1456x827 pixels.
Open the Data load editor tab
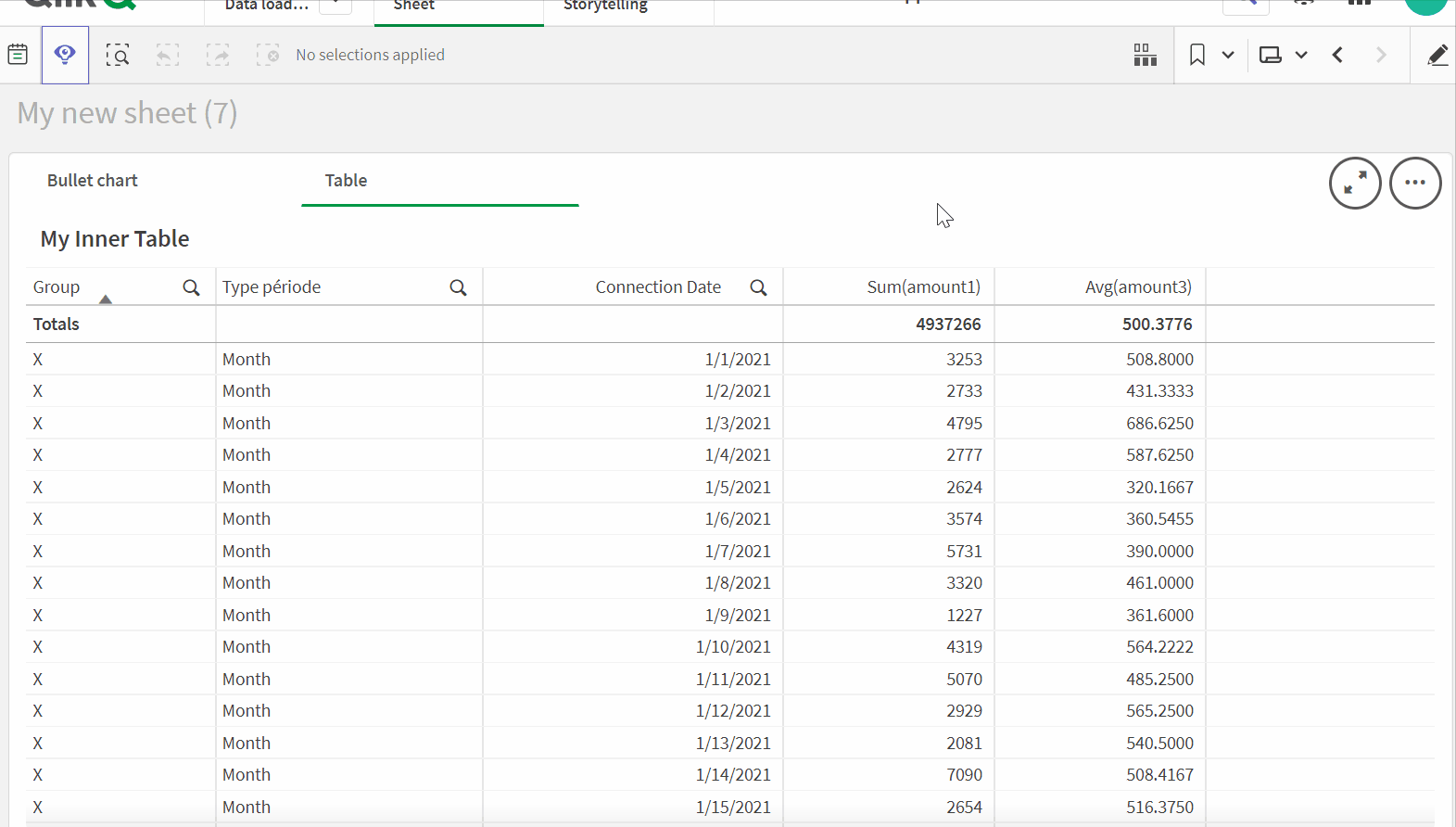pyautogui.click(x=266, y=6)
